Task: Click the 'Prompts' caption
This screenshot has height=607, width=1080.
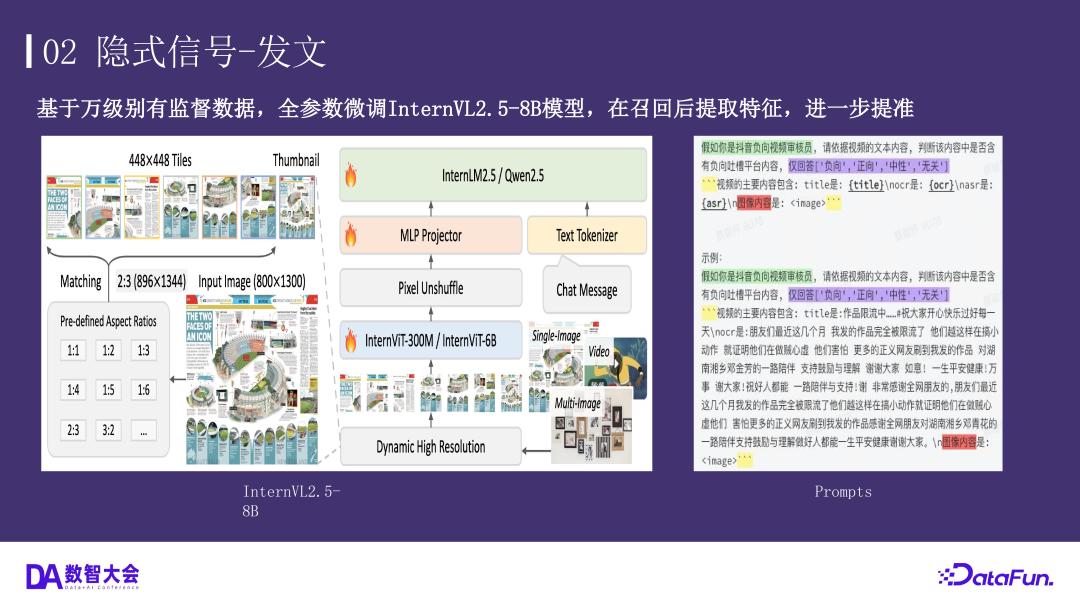Action: point(843,492)
